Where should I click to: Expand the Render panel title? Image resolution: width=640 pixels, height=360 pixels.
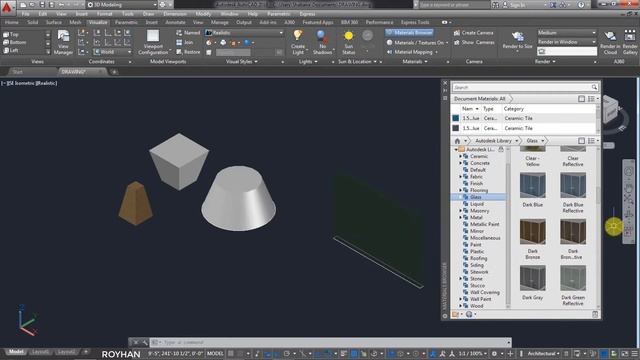[545, 62]
